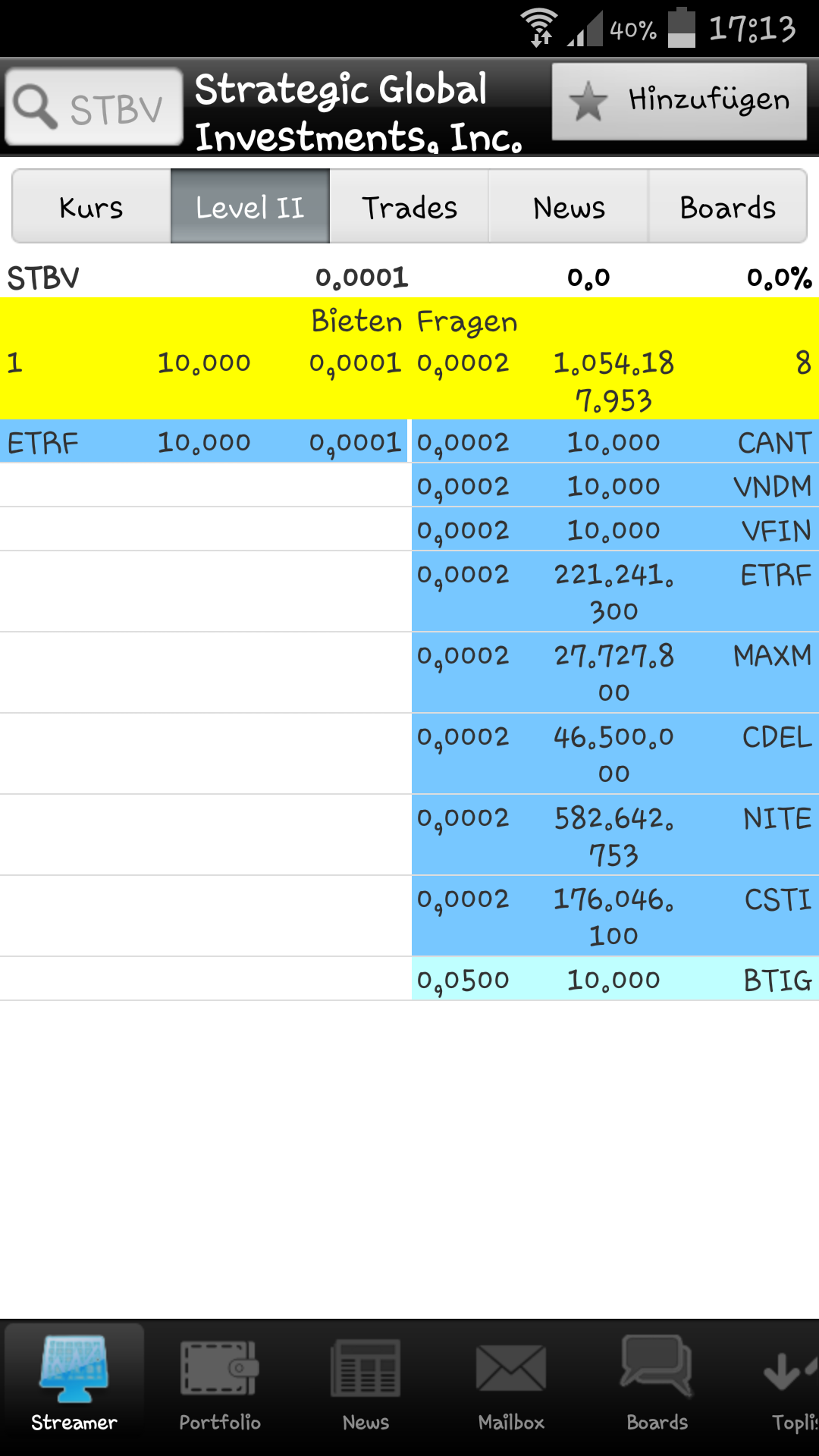Screen dimensions: 819x1456
Task: Select the VFIN ask entry
Action: pyautogui.click(x=615, y=529)
